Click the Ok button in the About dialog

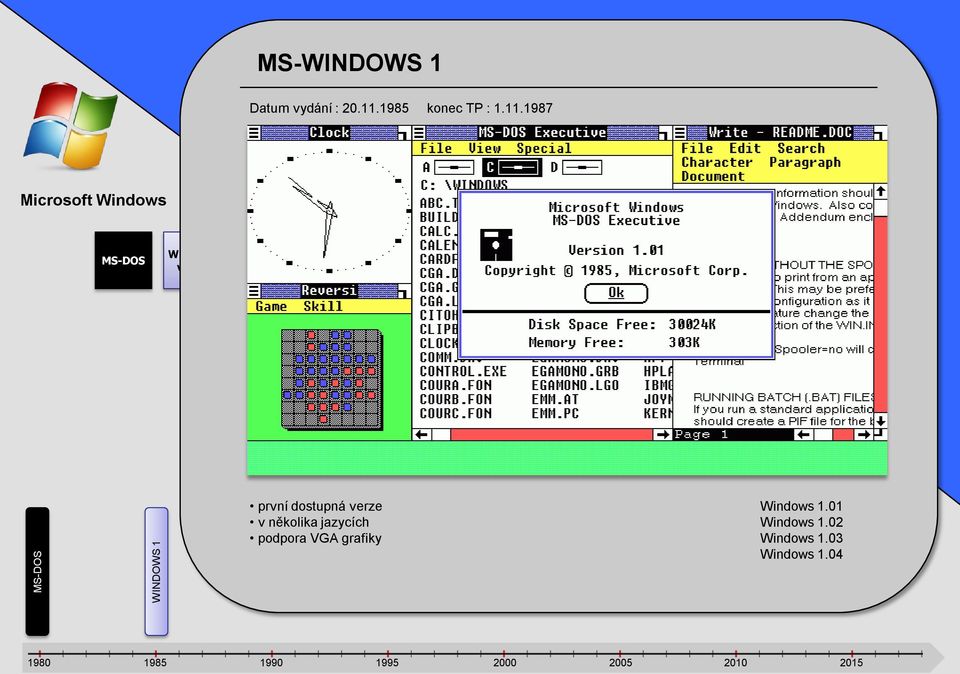(x=616, y=294)
